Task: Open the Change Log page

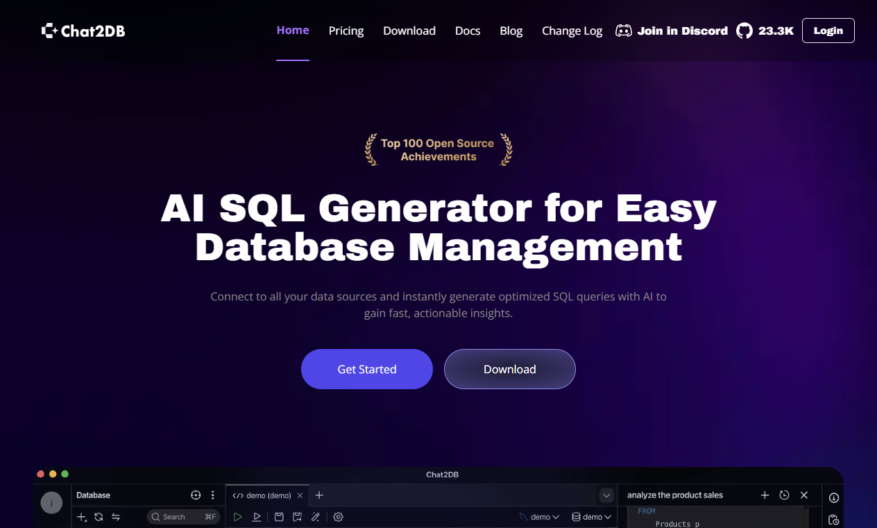Action: 572,31
